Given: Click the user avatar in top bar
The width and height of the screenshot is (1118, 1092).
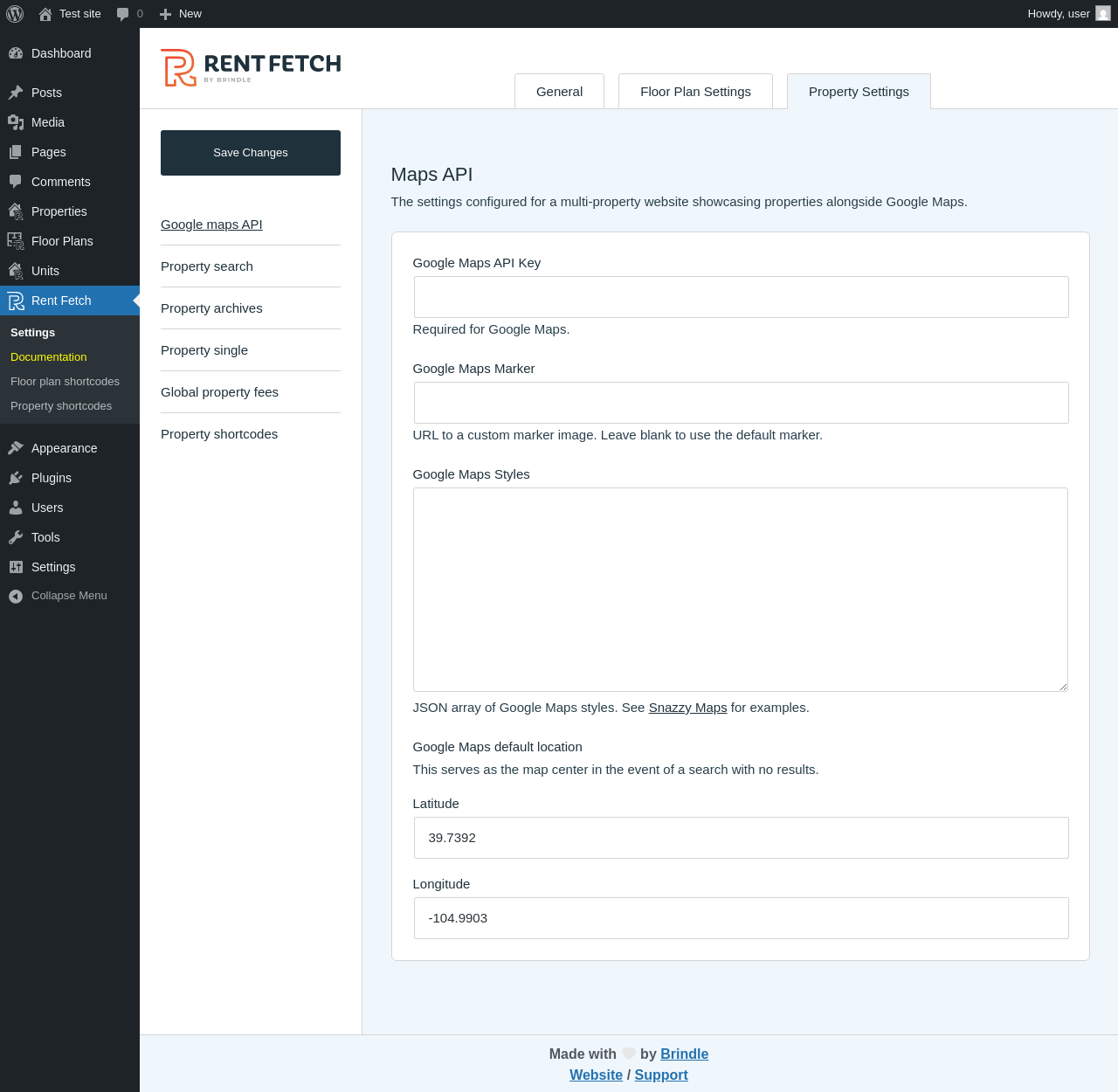Looking at the screenshot, I should pos(1103,14).
